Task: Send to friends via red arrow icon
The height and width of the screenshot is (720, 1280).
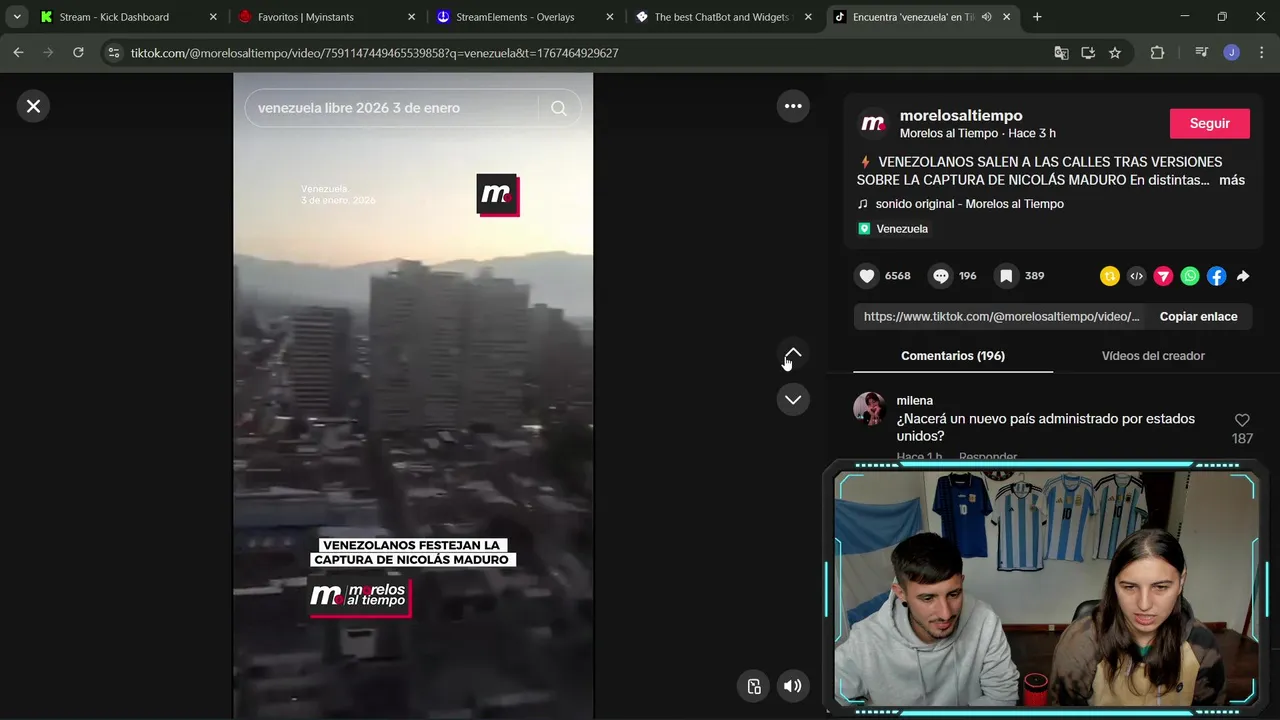Action: point(1163,277)
